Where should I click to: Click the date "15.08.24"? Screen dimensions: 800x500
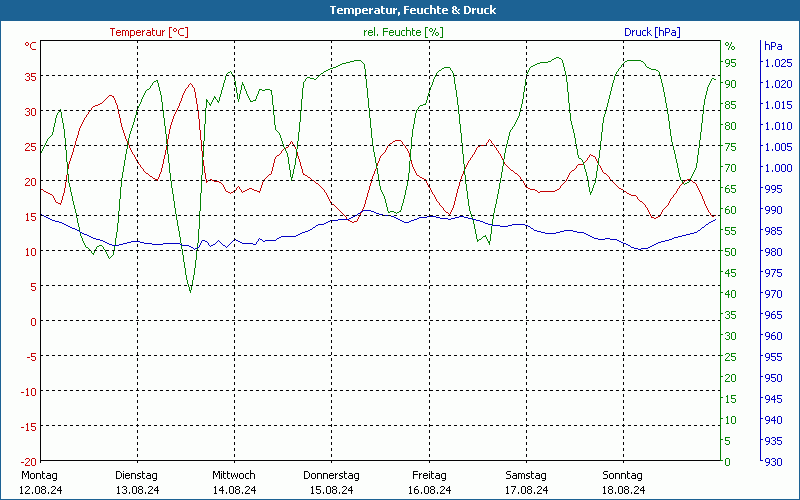point(332,490)
